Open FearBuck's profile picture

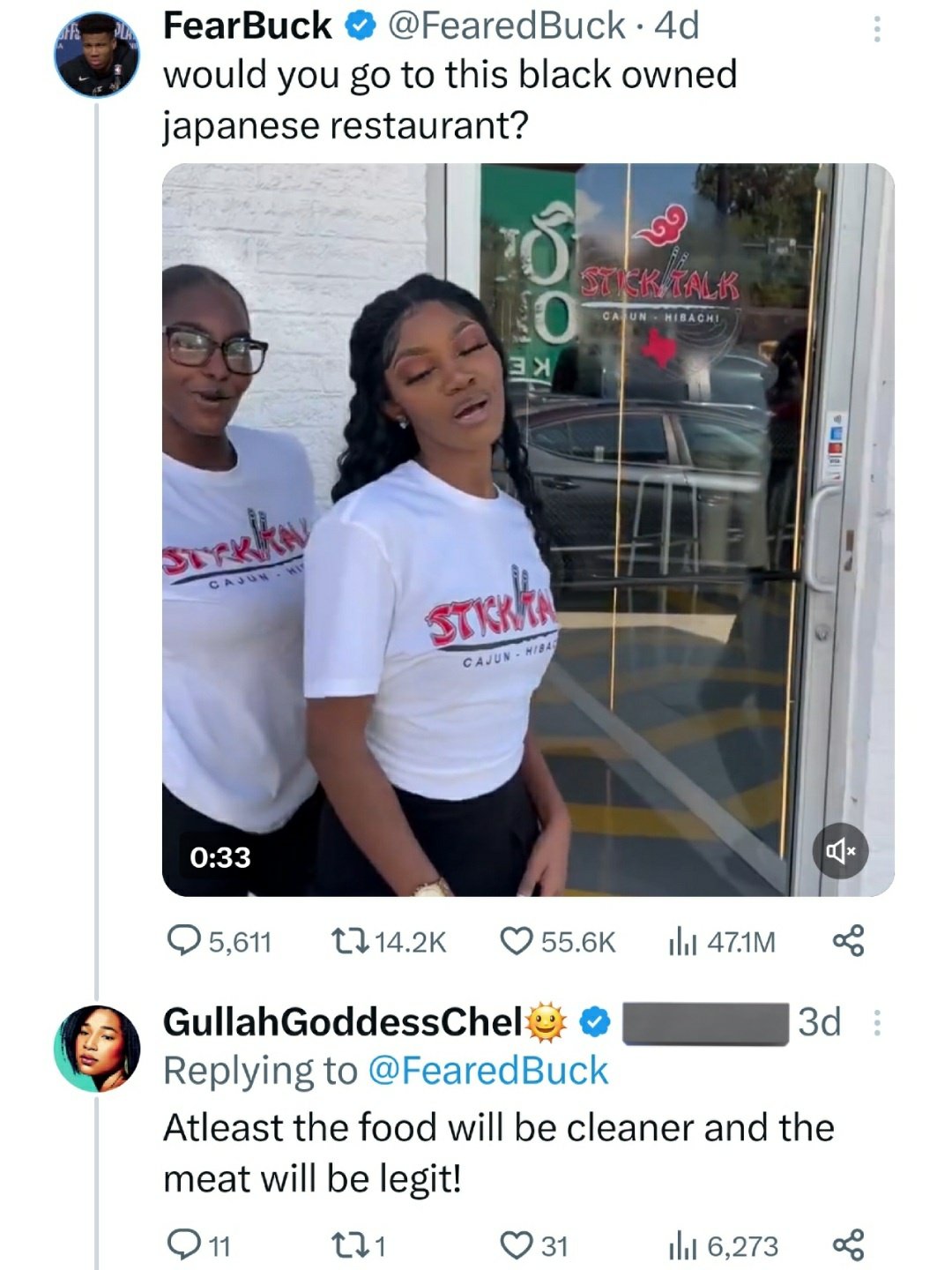tap(97, 55)
